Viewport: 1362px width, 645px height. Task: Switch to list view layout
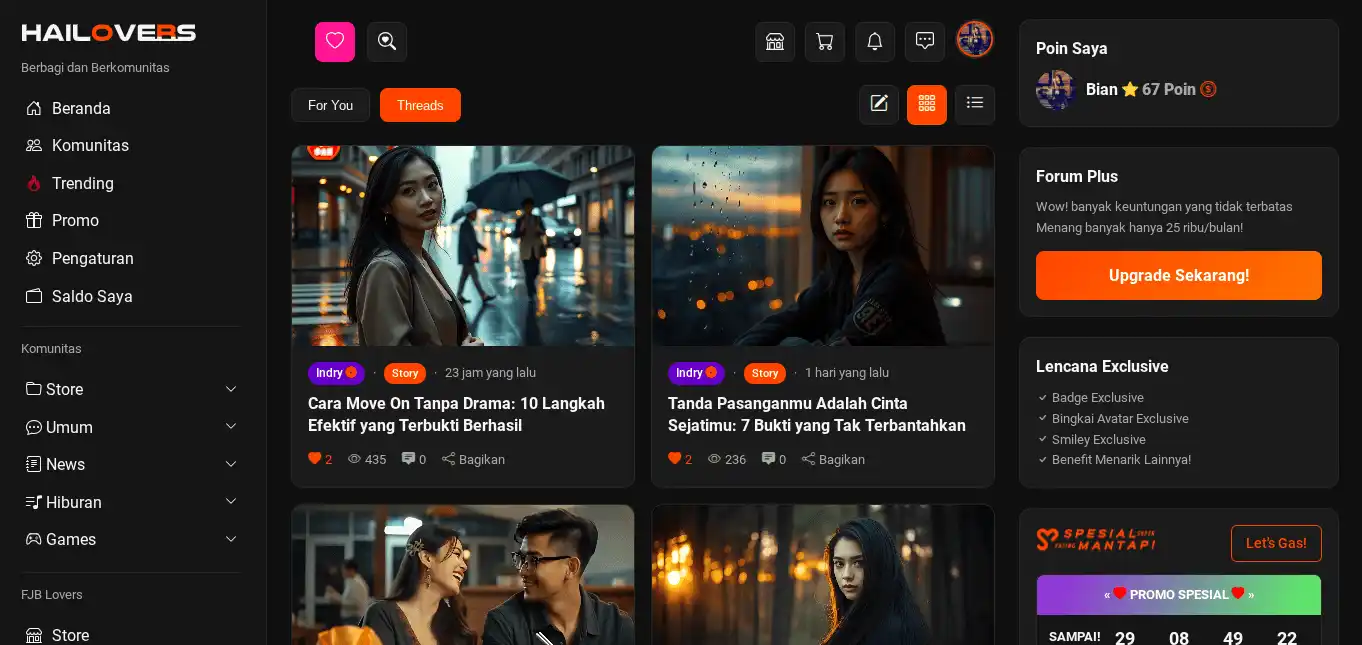pos(975,104)
